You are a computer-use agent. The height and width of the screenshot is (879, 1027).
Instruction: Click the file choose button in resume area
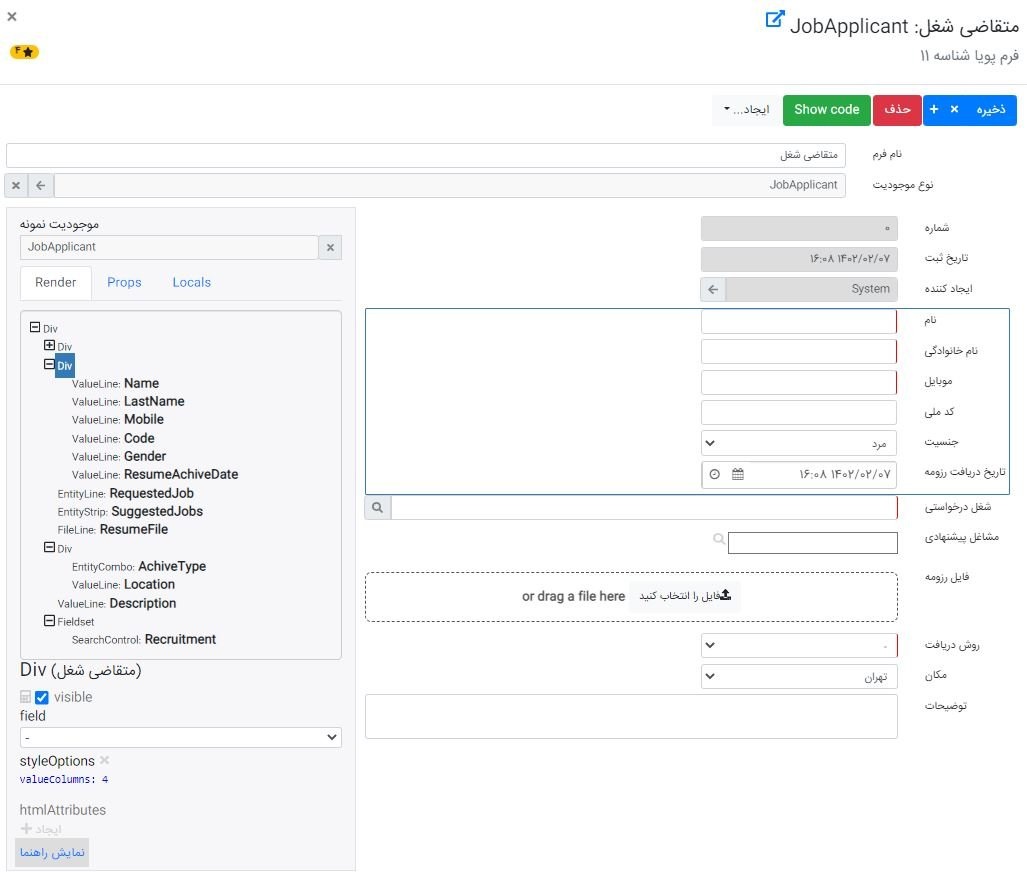685,596
